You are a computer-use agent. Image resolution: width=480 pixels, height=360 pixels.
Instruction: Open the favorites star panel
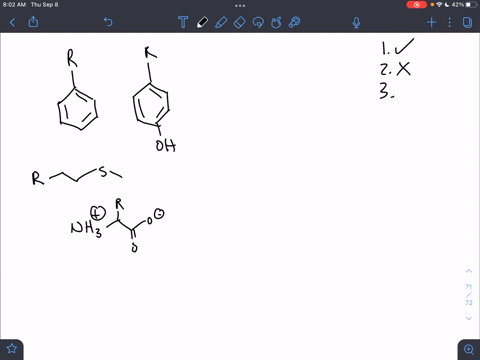coord(12,349)
